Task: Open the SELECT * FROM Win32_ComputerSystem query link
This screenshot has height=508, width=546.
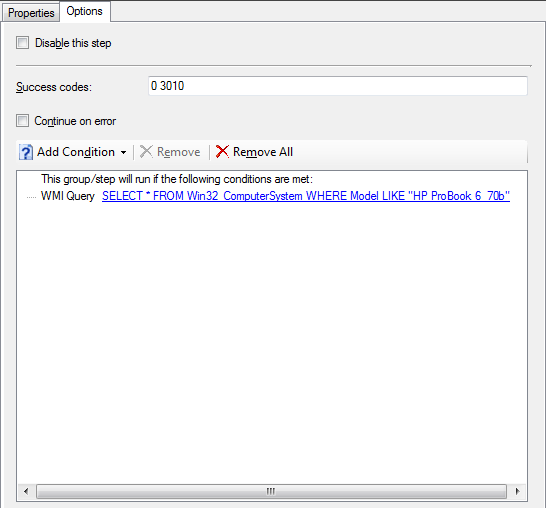Action: 306,196
